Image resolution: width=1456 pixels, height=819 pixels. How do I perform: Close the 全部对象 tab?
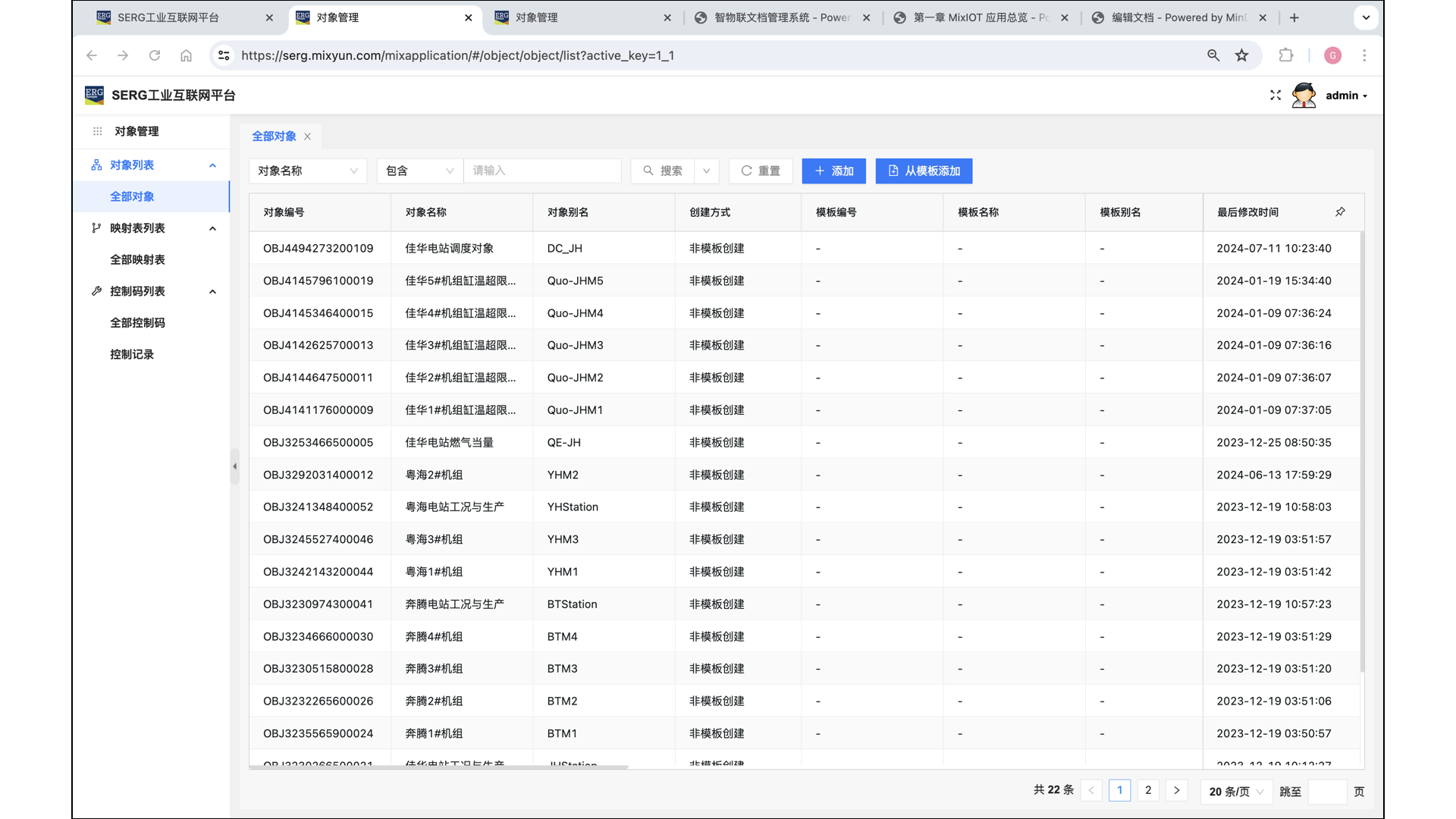pos(307,136)
